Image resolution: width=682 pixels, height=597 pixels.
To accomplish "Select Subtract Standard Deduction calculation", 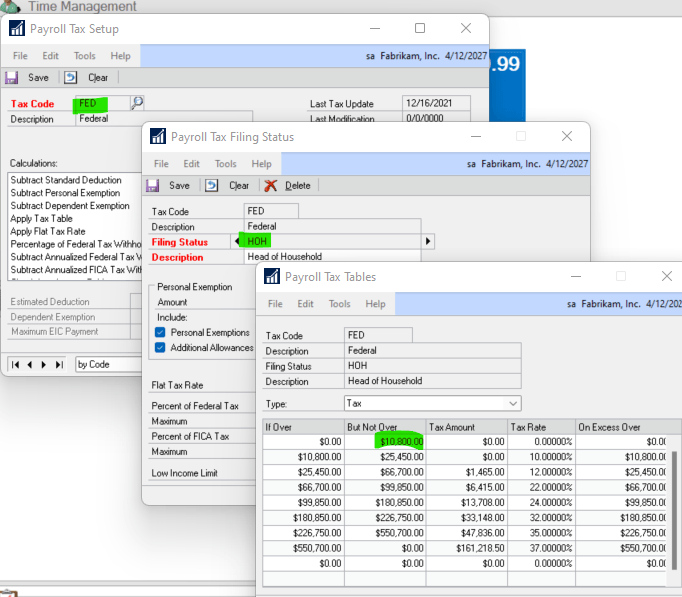I will pos(66,180).
